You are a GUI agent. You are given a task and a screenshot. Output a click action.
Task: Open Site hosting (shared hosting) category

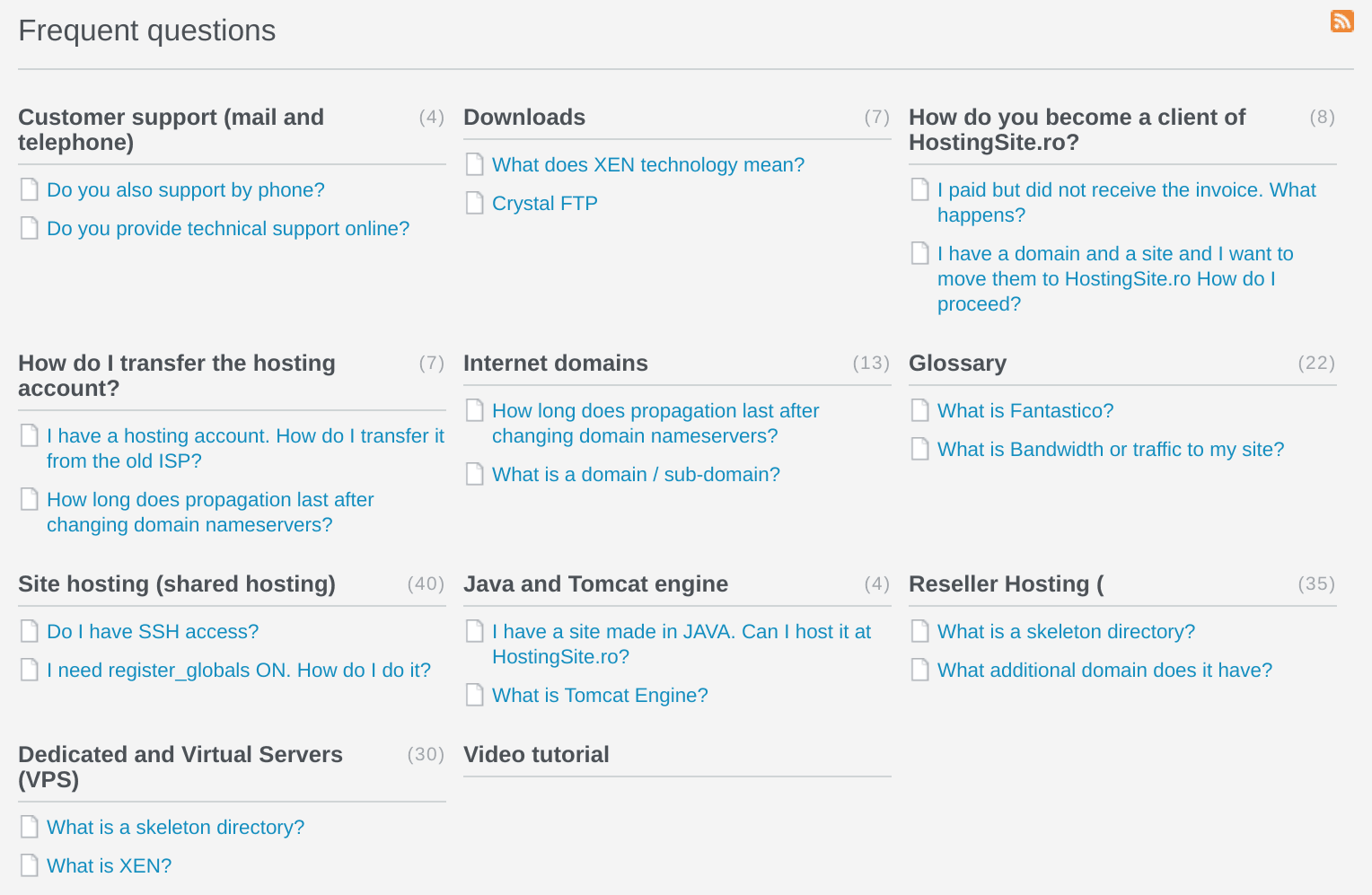coord(177,584)
